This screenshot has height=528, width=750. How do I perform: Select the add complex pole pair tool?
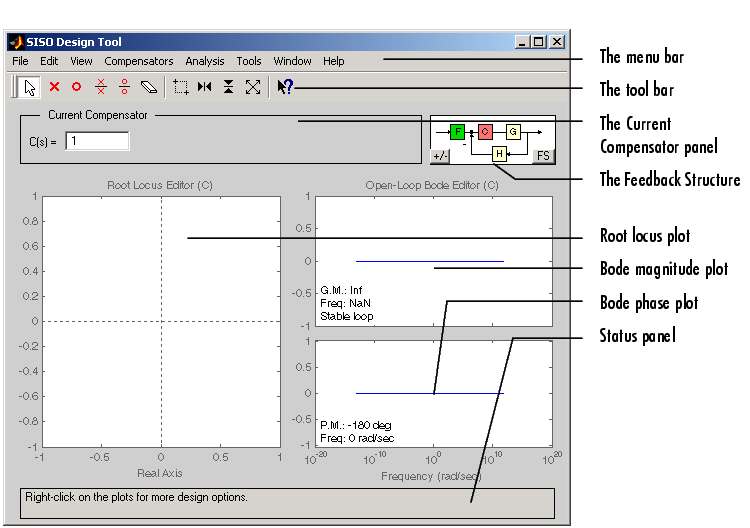[100, 87]
